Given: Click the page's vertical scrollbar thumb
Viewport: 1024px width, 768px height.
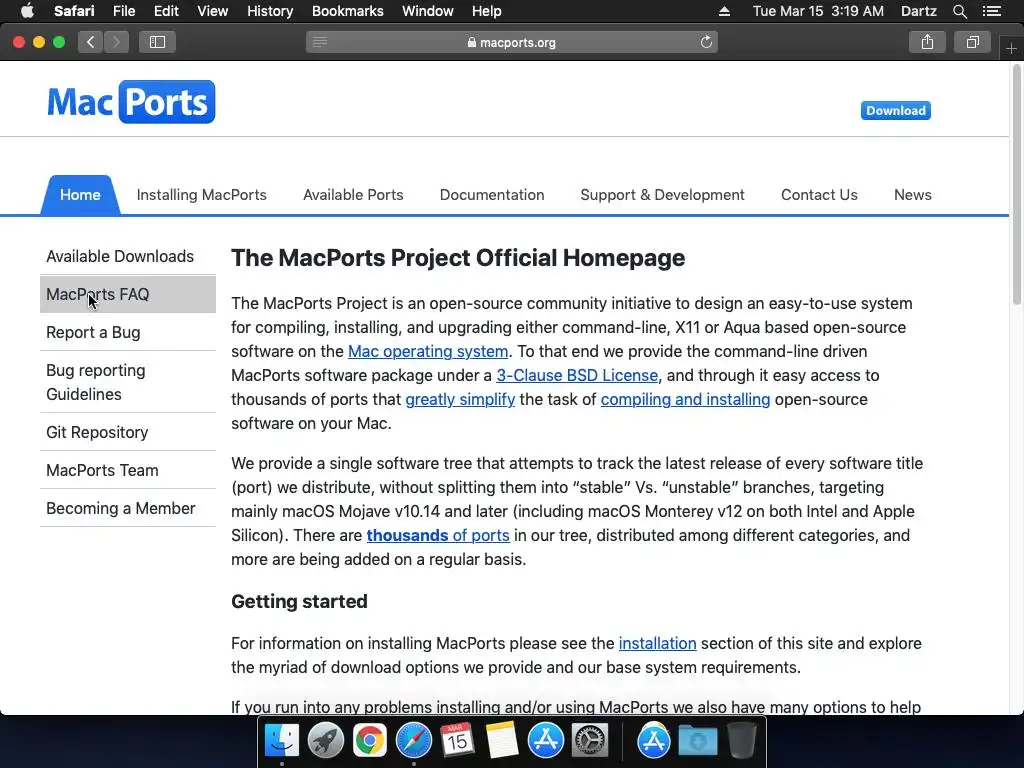Looking at the screenshot, I should pyautogui.click(x=1016, y=186).
